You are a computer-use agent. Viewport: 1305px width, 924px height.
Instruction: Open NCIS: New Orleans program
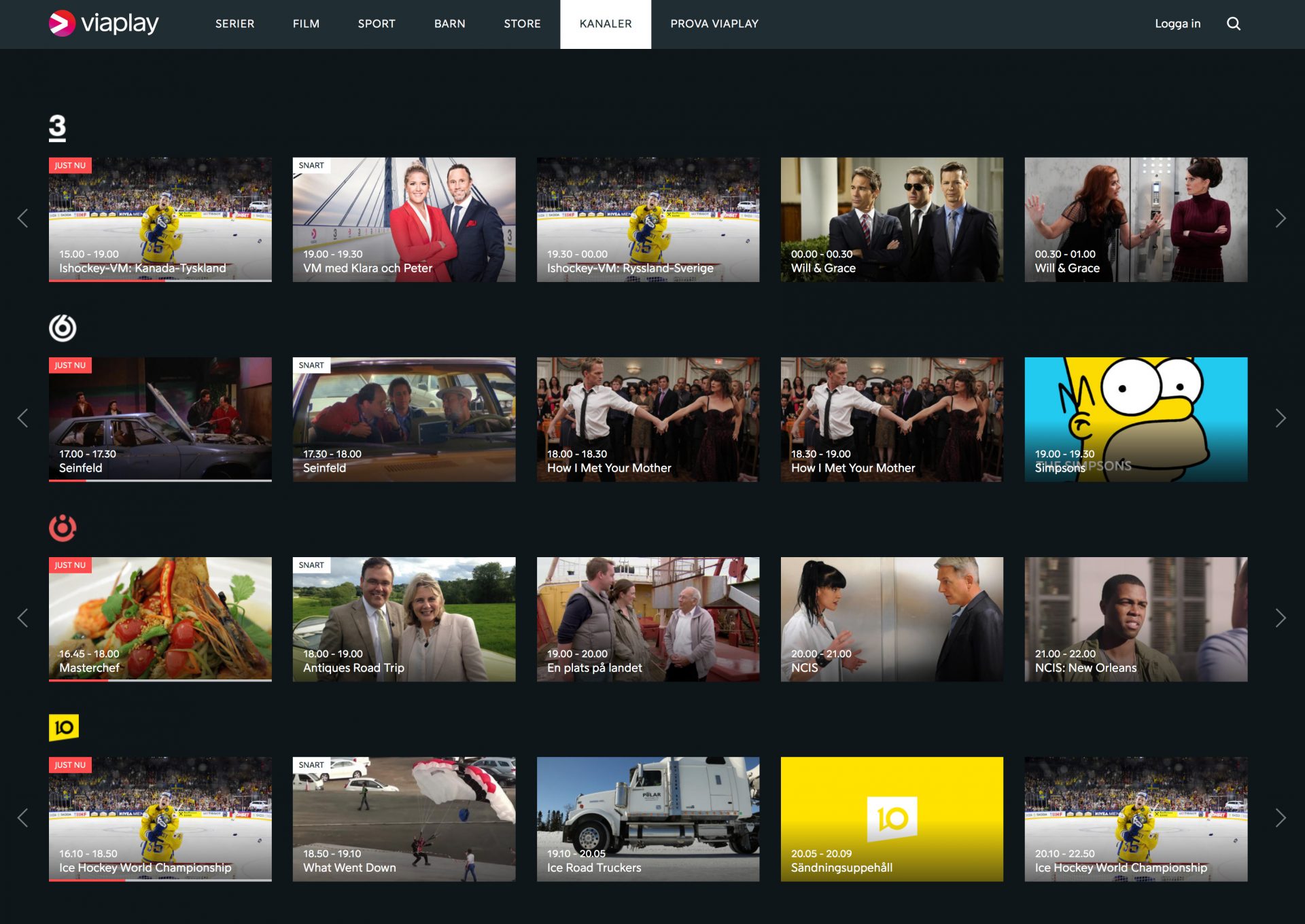coord(1136,619)
